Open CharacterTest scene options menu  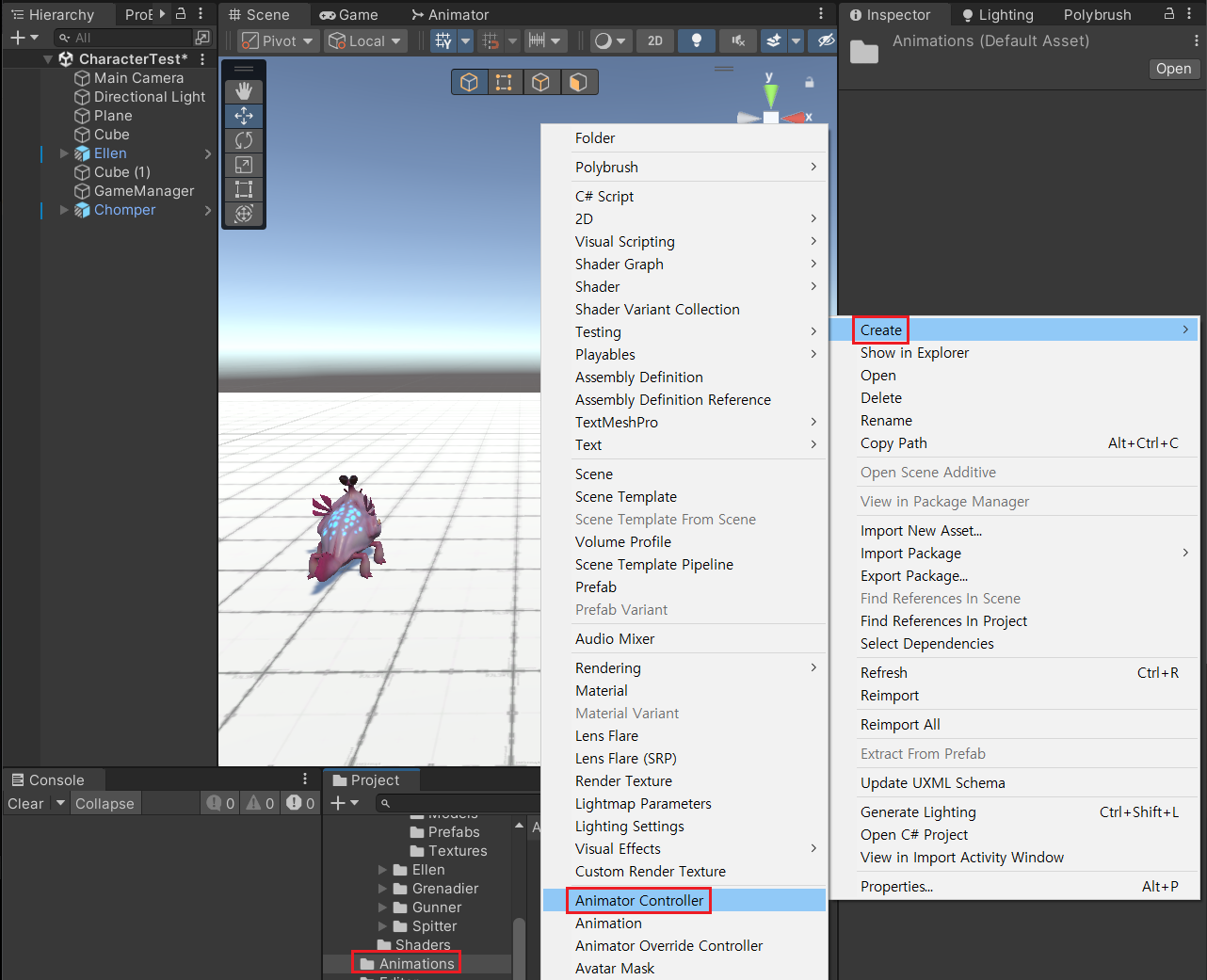coord(202,59)
